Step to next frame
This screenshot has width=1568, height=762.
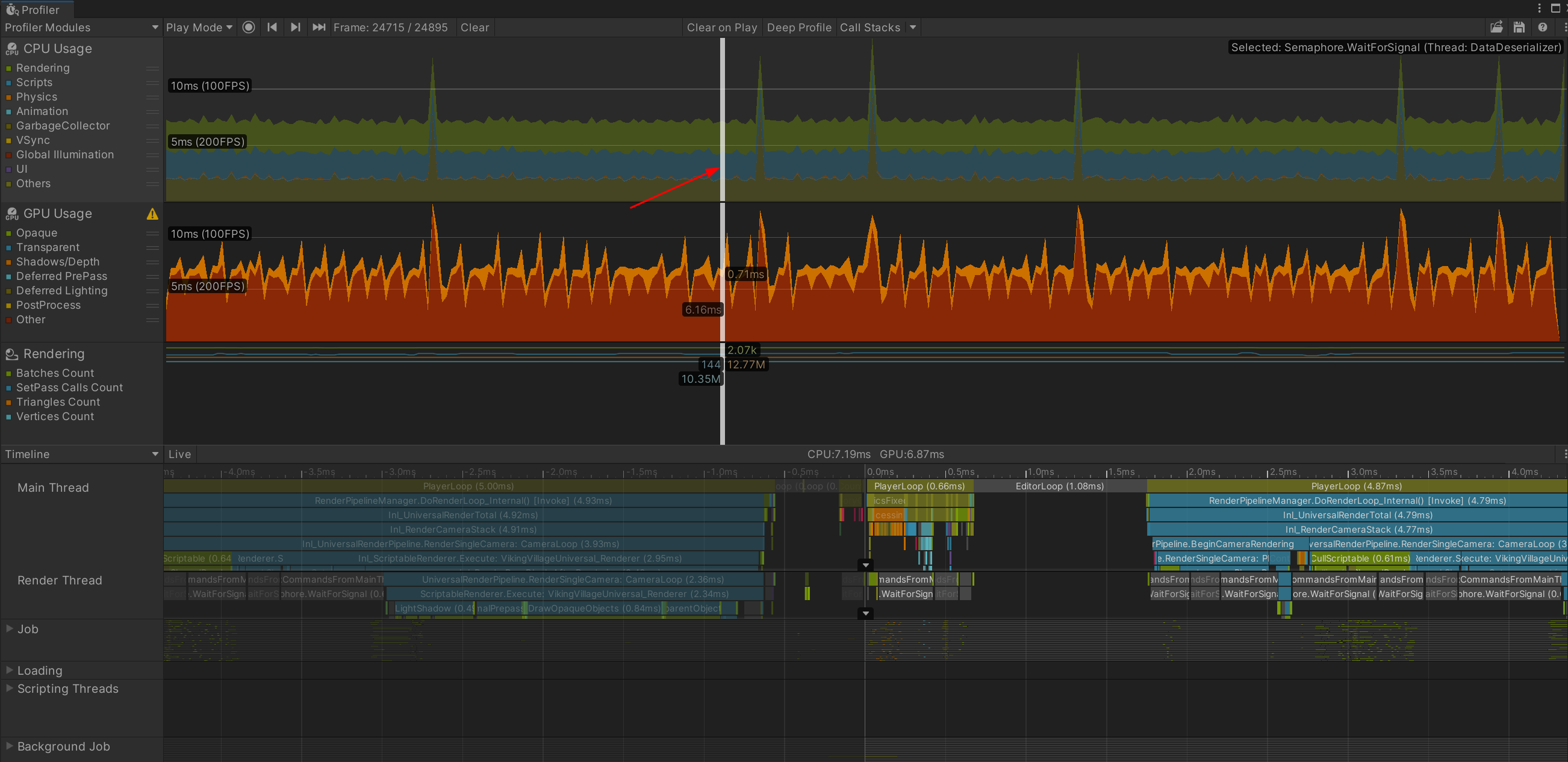(295, 28)
